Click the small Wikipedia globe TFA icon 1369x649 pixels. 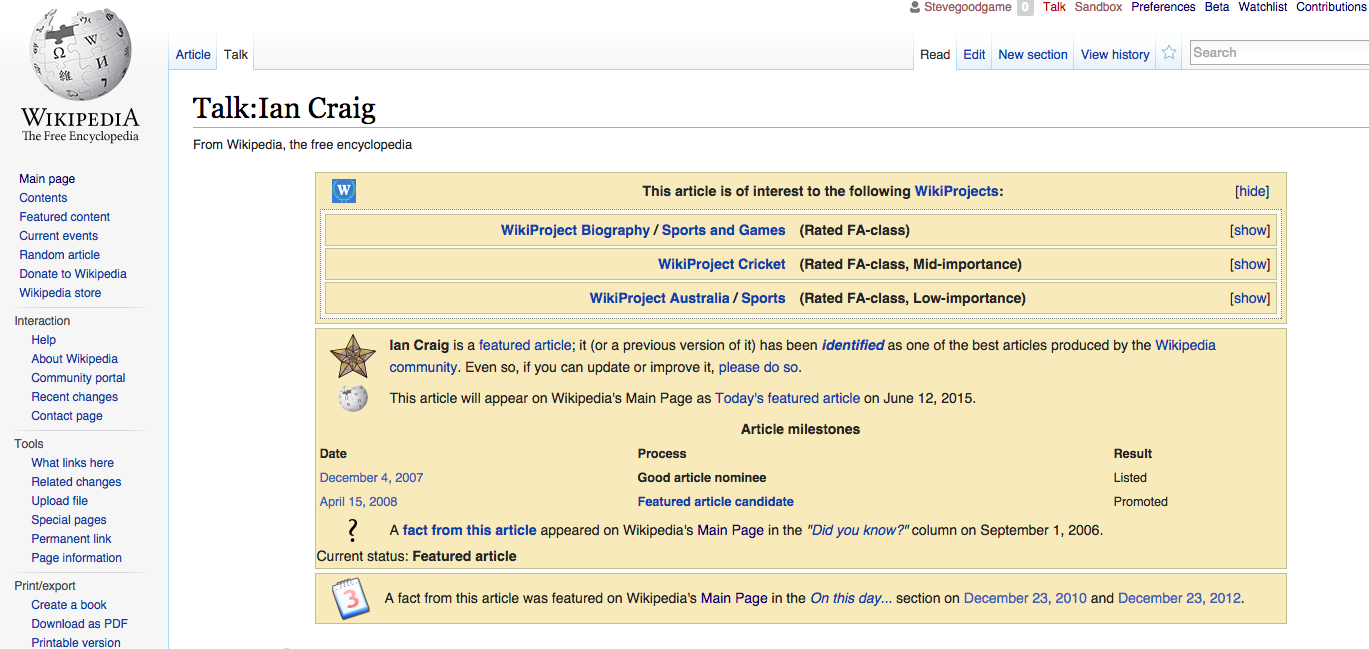pos(353,398)
